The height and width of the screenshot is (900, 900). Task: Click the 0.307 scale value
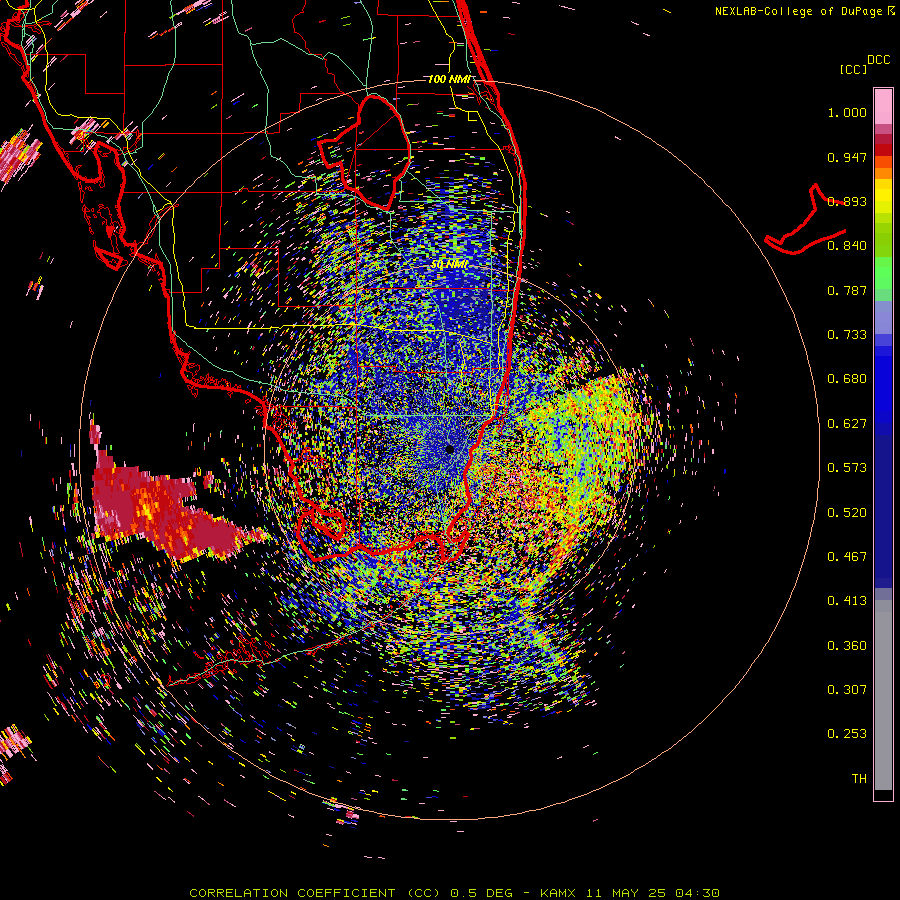(847, 690)
